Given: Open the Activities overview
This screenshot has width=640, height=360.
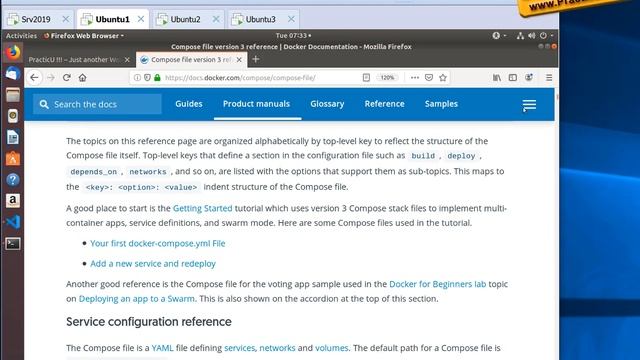Looking at the screenshot, I should 21,36.
